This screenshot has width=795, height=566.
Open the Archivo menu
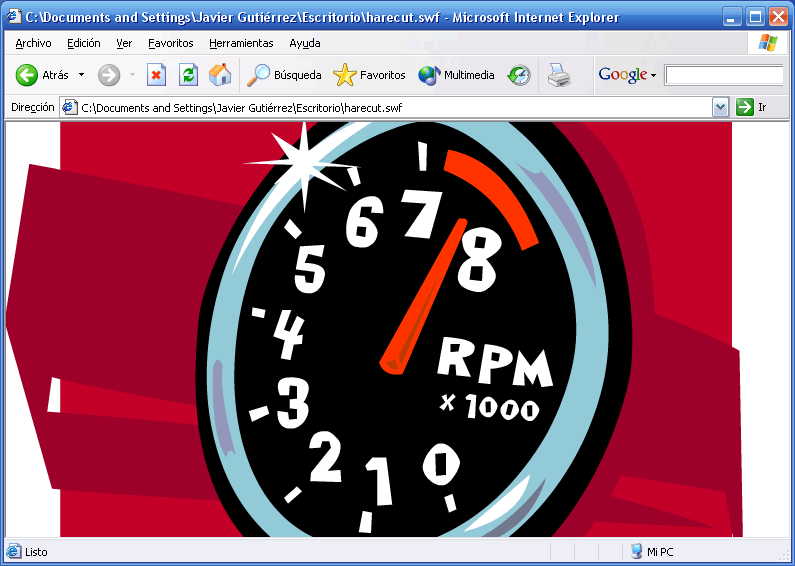33,43
